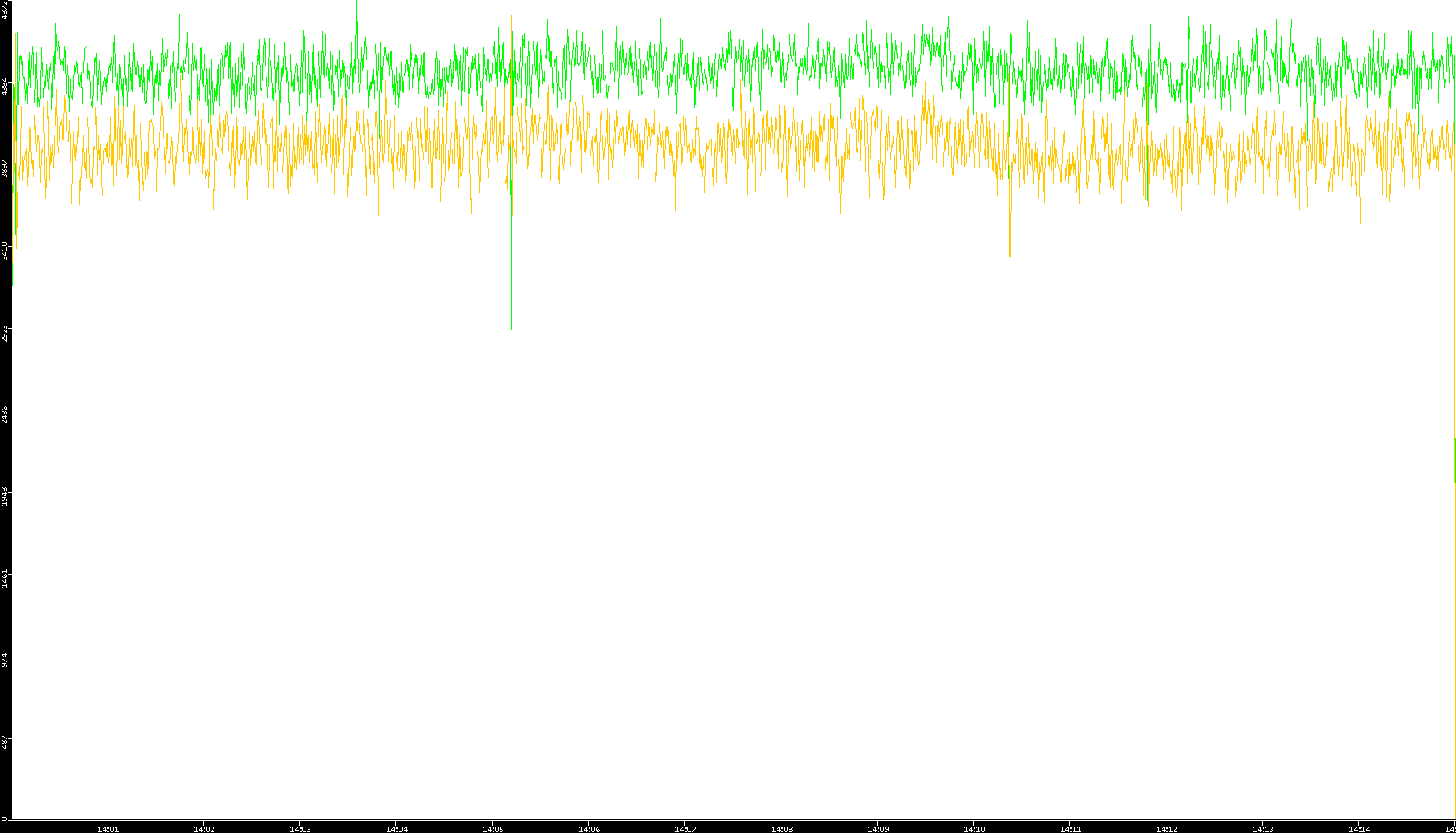Click the 3897 vertical axis label
1456x833 pixels.
[x=5, y=168]
